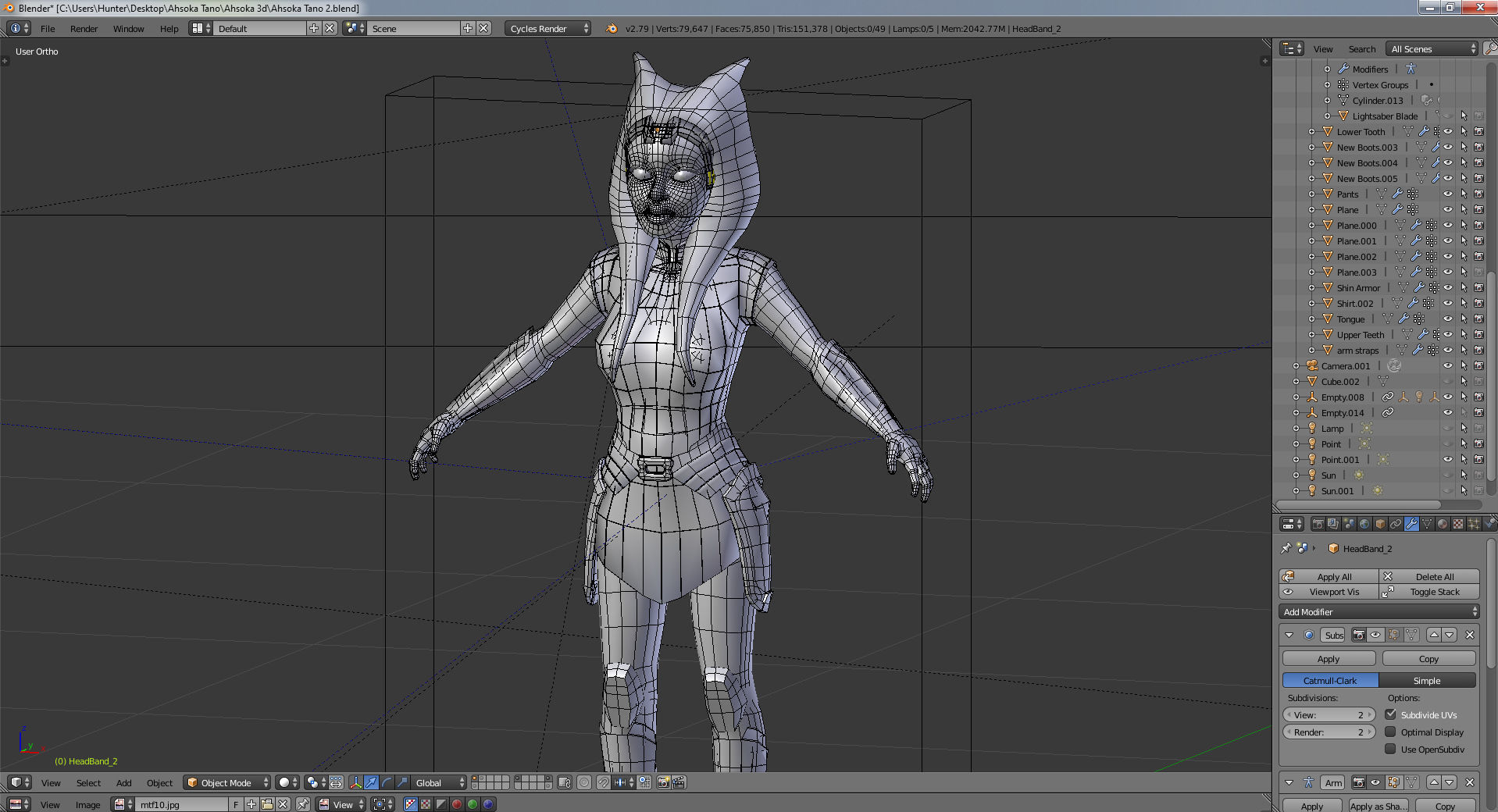Add new screen layout next to Default
1498x812 pixels.
pos(314,28)
